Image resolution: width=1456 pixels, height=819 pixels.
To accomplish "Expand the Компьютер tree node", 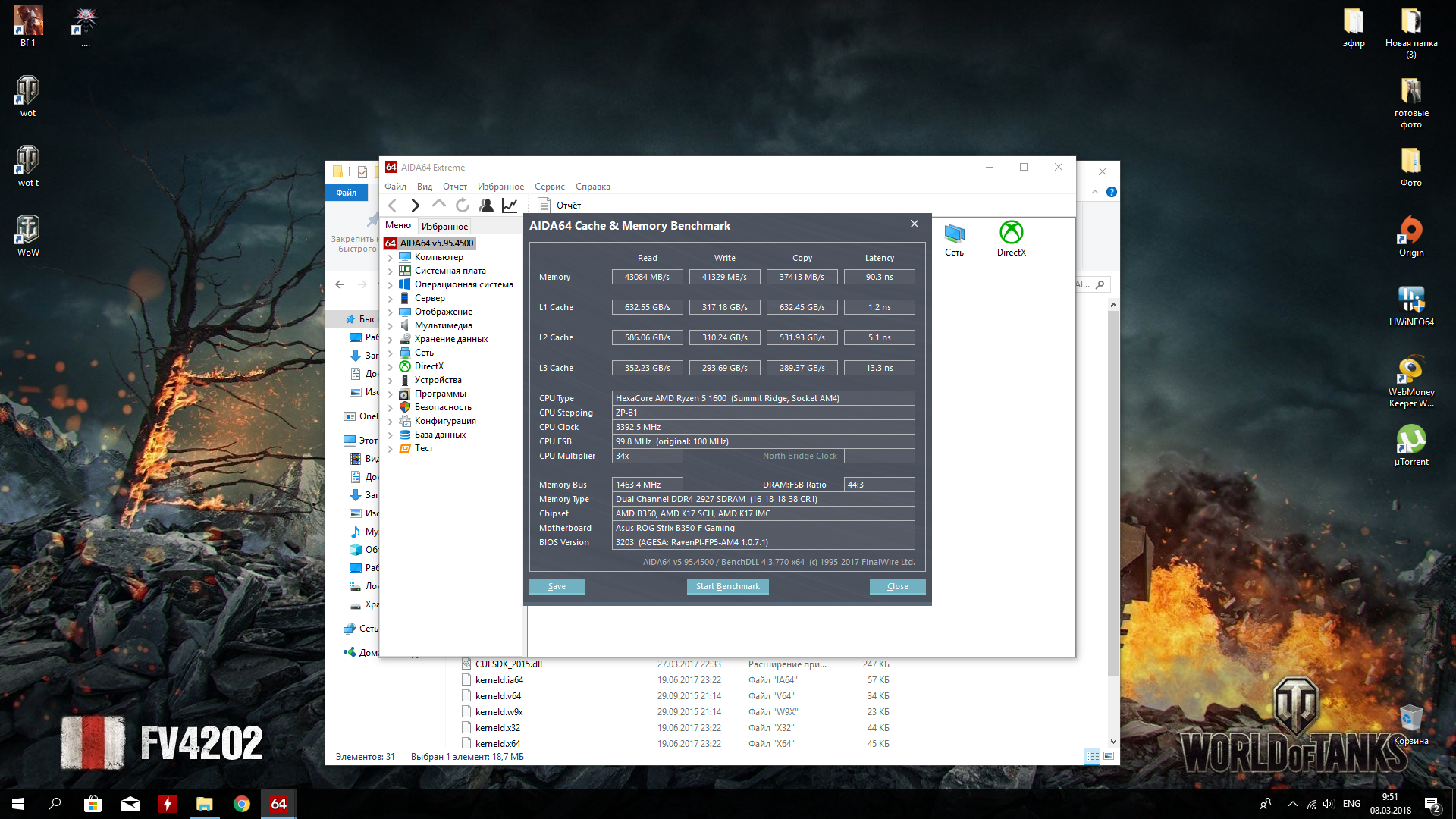I will (x=391, y=258).
